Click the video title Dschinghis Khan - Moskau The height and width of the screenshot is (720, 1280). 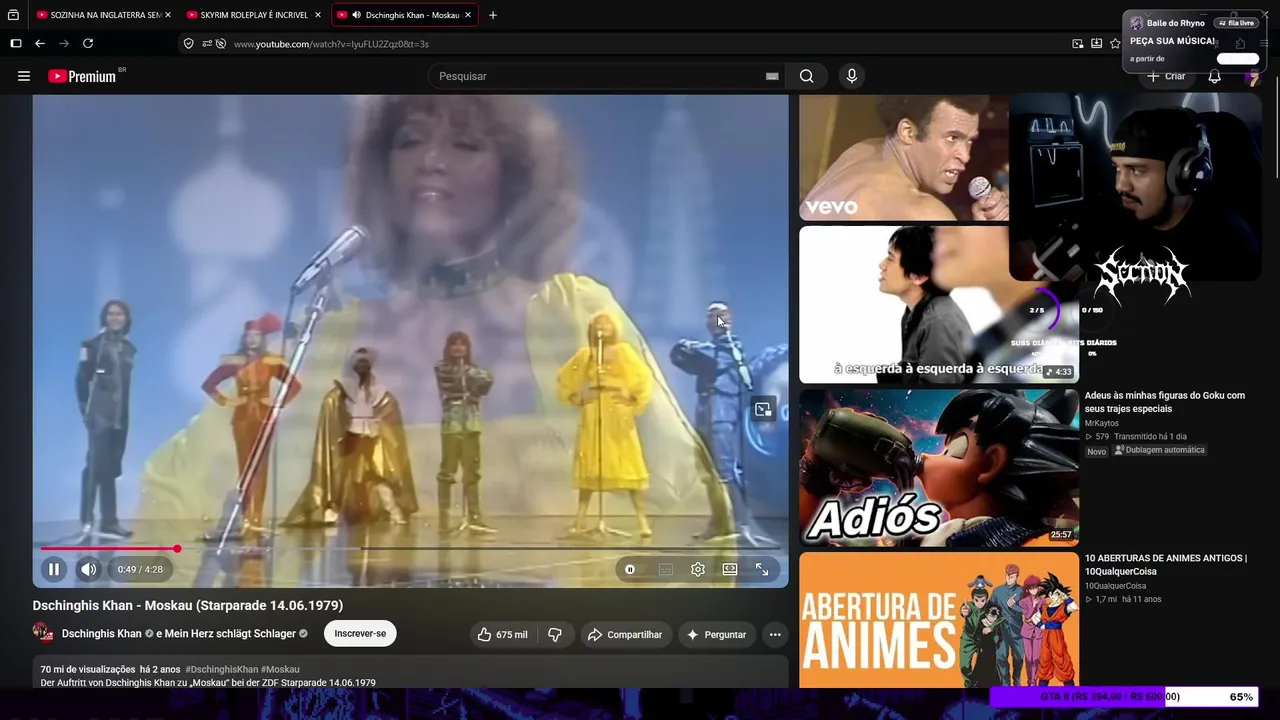188,606
